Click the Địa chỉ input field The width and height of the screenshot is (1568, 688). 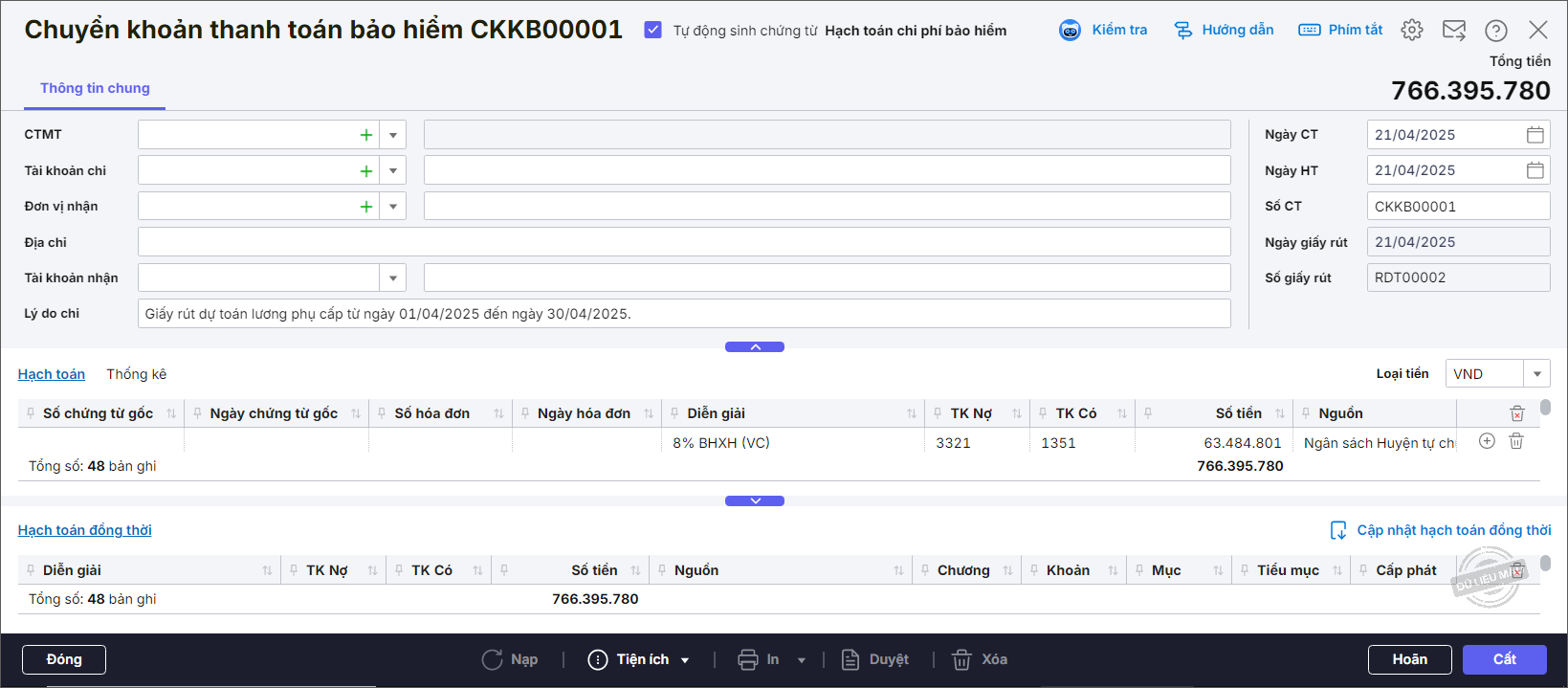(x=684, y=242)
